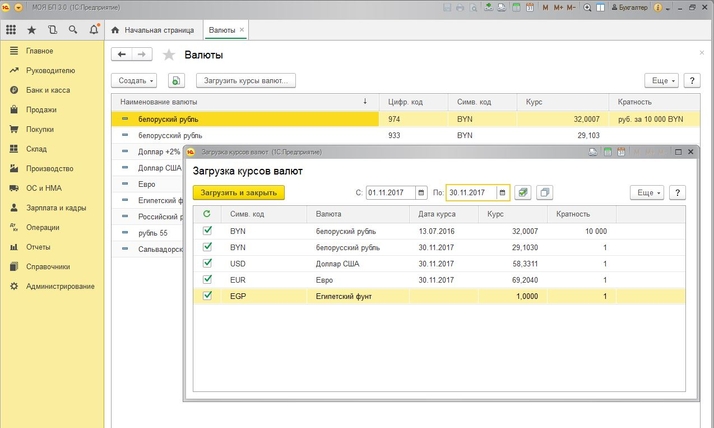Open the History icon in top panel
714x428 pixels.
point(52,30)
